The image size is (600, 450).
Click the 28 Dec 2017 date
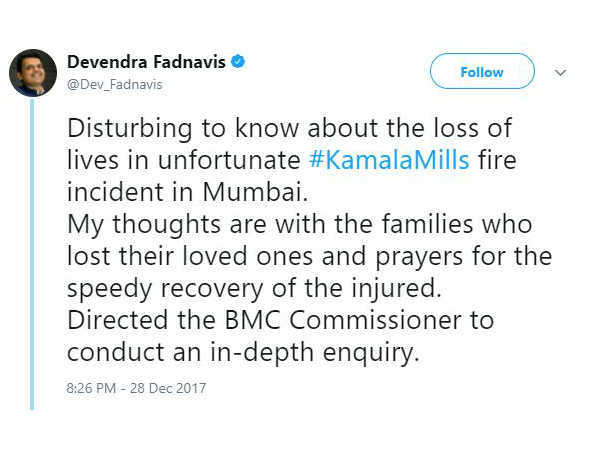click(x=168, y=388)
